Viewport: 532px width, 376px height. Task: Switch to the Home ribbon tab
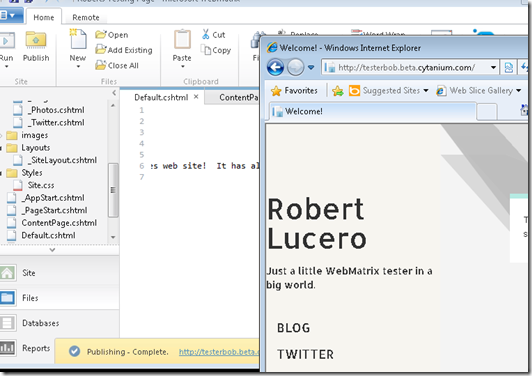[x=43, y=17]
